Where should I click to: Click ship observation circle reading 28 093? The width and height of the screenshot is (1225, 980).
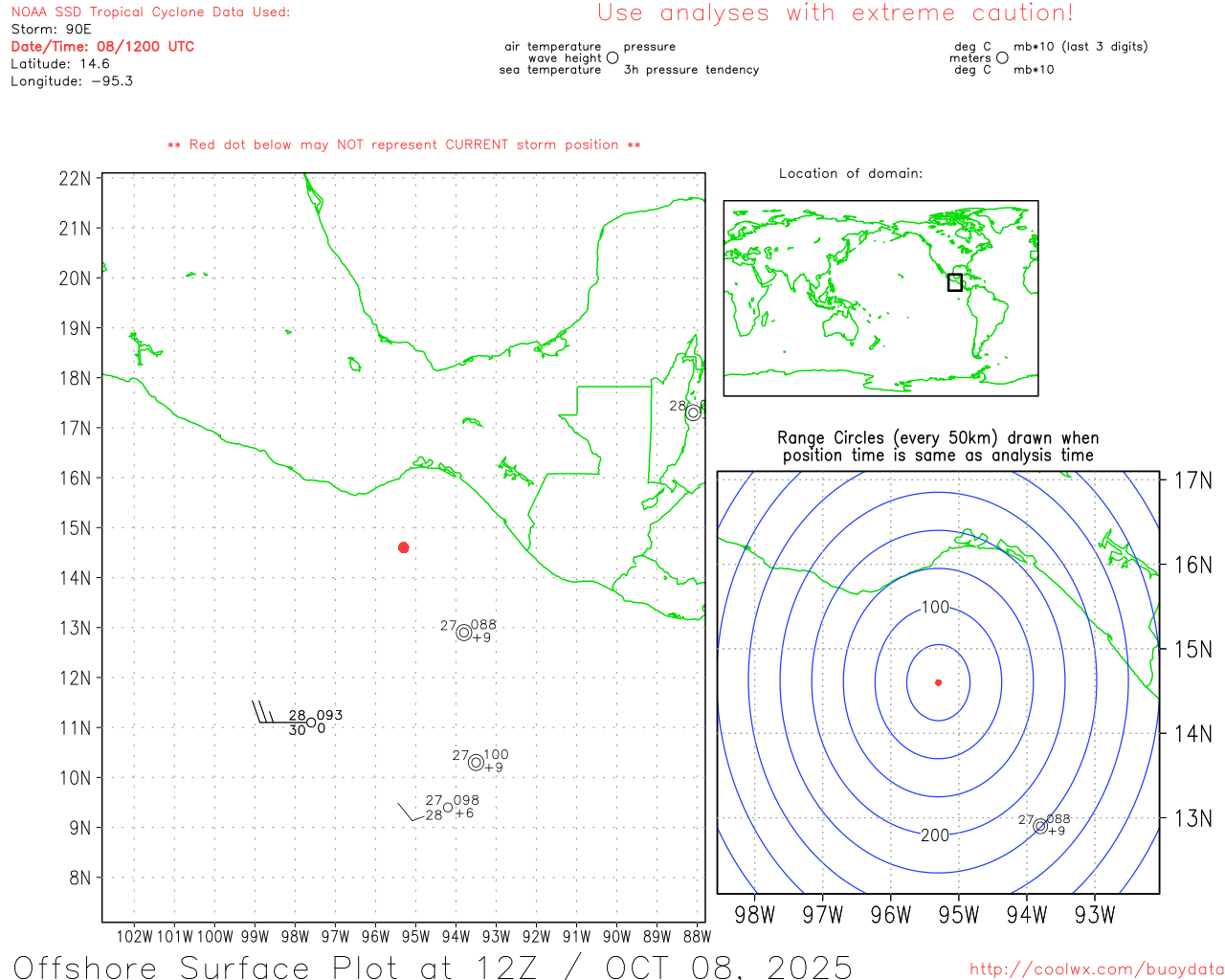pyautogui.click(x=311, y=723)
